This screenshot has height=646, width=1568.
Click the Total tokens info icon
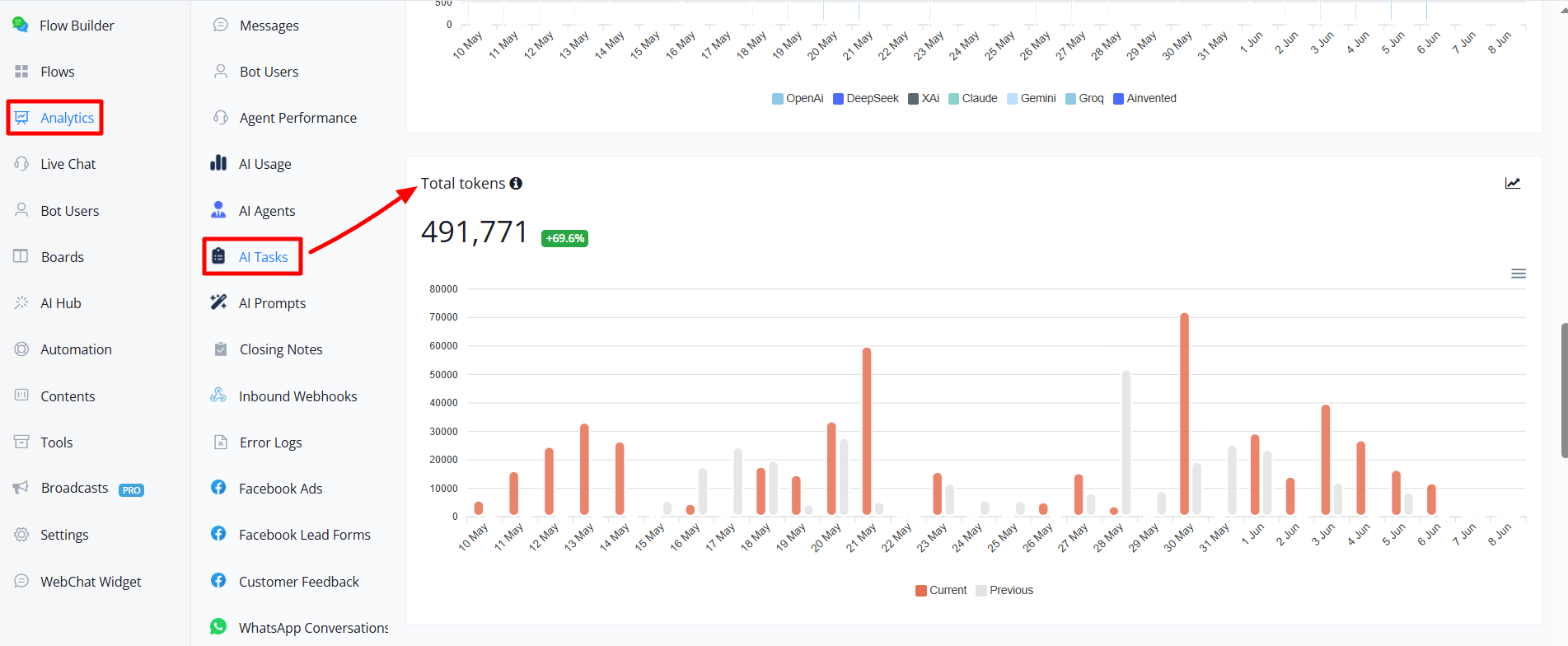click(x=516, y=184)
